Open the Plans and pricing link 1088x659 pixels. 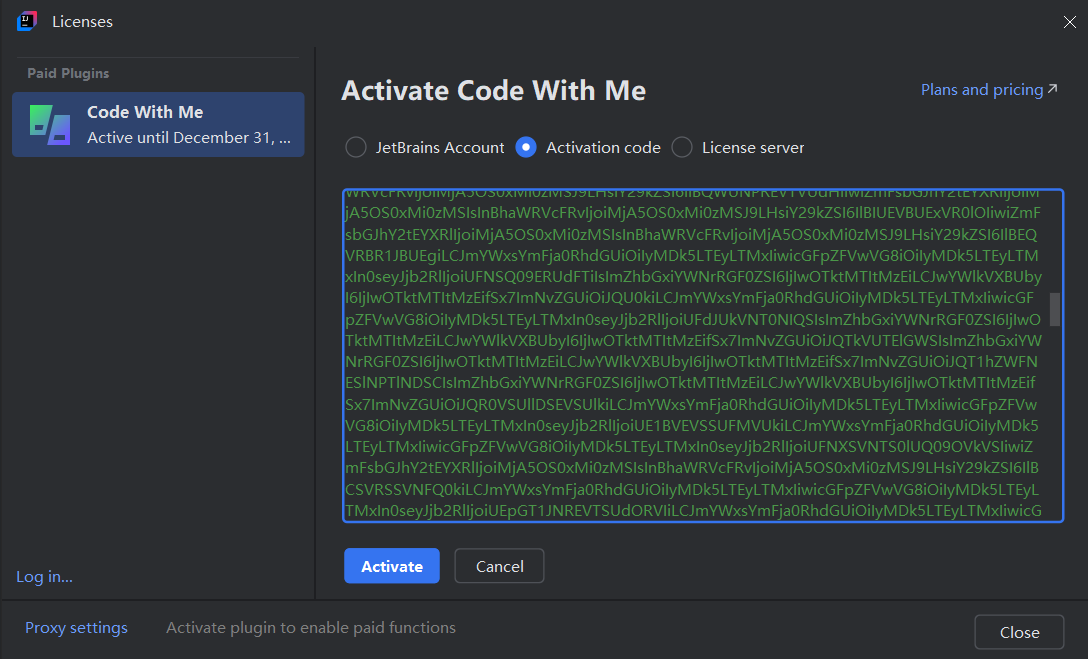pos(981,90)
